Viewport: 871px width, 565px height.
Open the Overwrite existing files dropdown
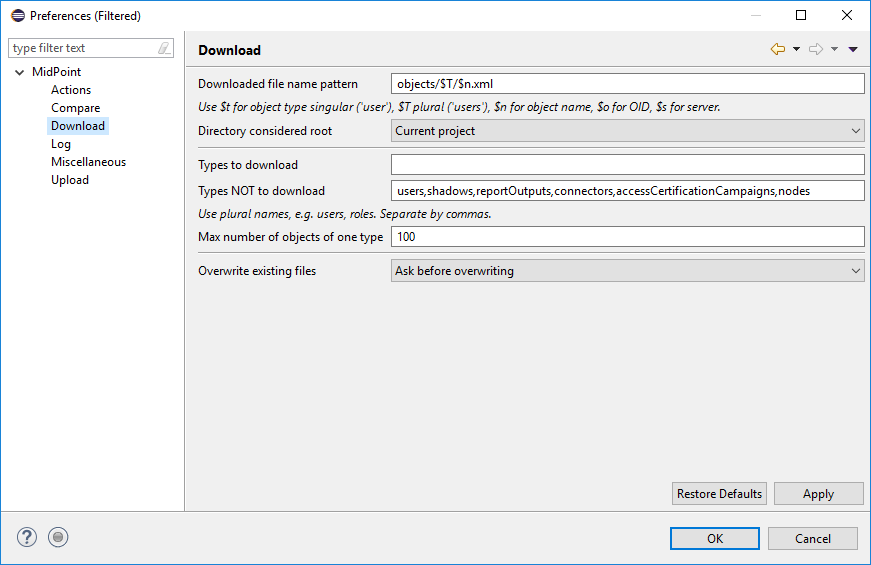click(x=627, y=271)
